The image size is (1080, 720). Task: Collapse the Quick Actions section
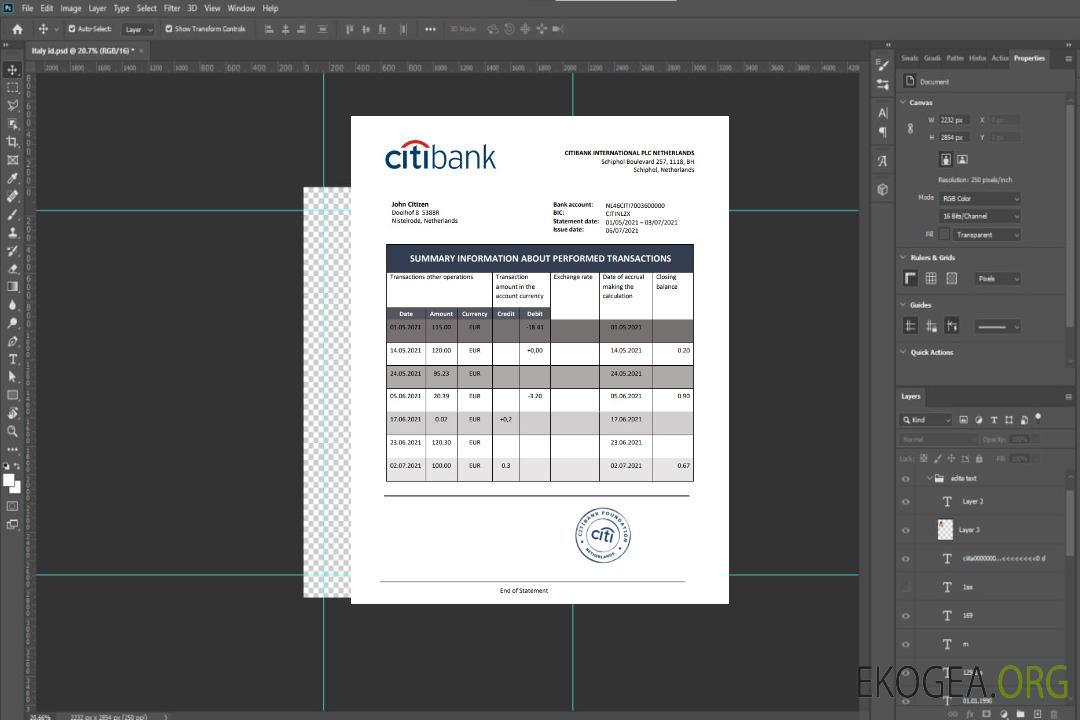pos(903,352)
